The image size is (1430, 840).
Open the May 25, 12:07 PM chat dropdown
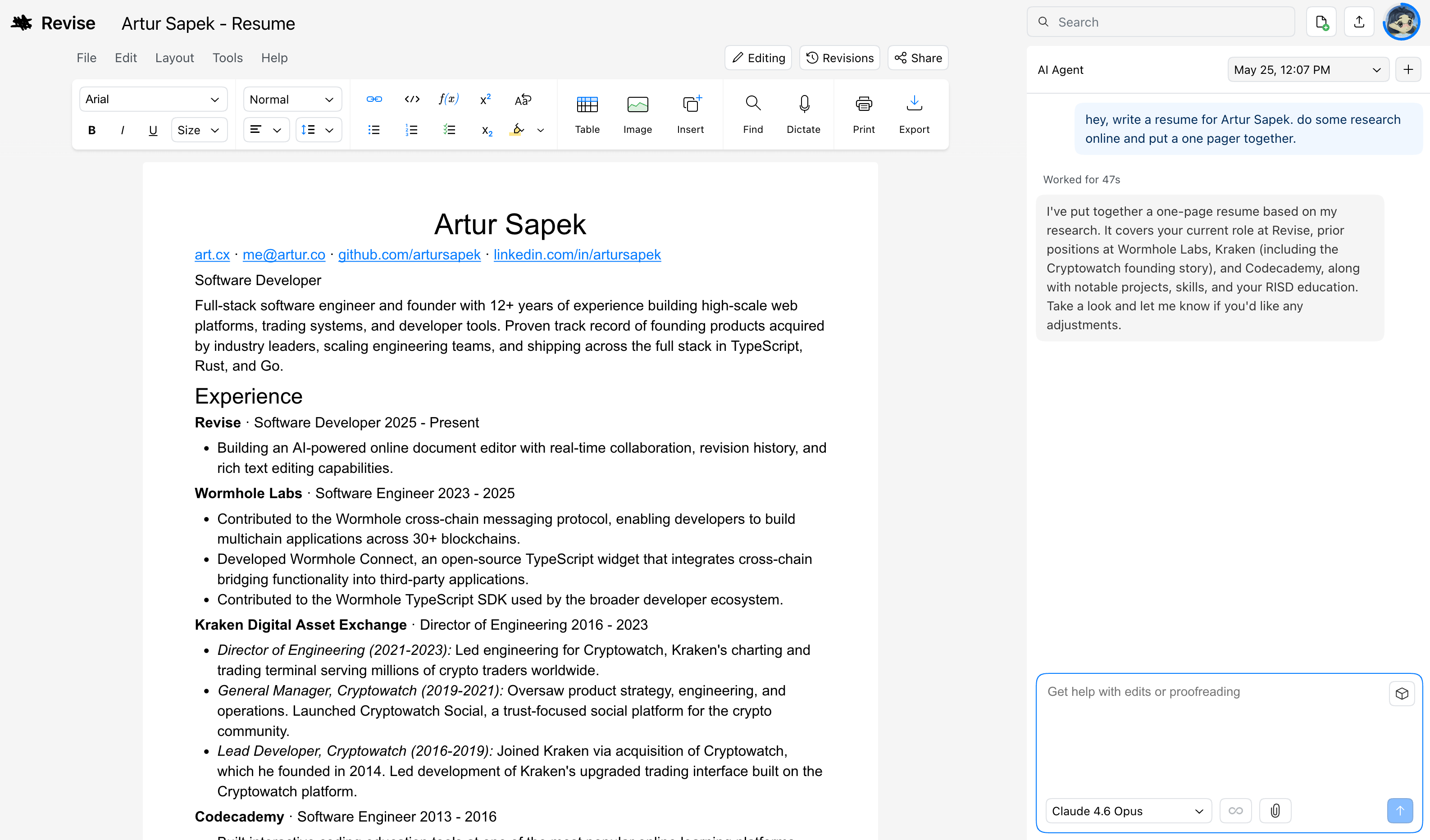tap(1308, 70)
